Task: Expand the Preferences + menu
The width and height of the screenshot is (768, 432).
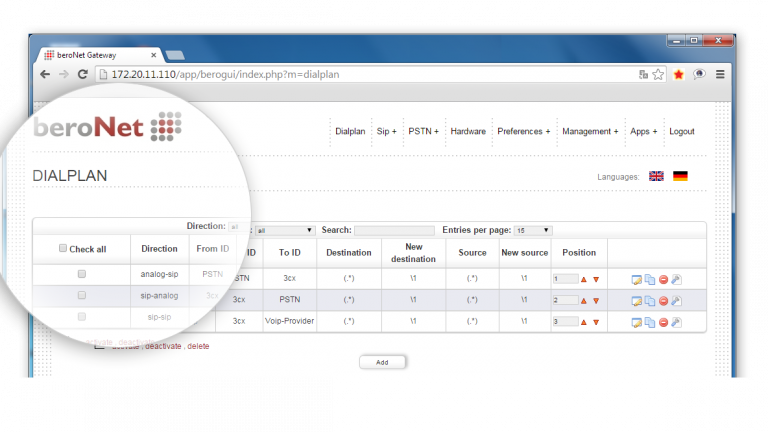Action: (x=524, y=131)
